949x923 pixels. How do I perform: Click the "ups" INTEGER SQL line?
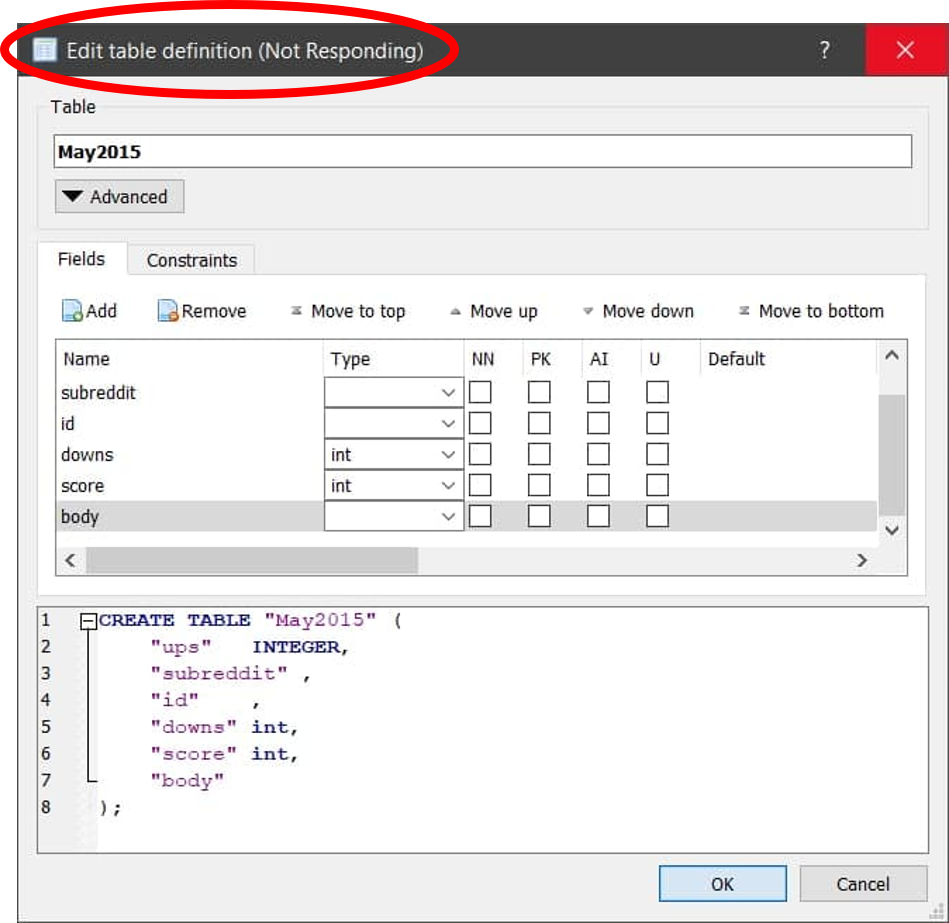point(249,647)
